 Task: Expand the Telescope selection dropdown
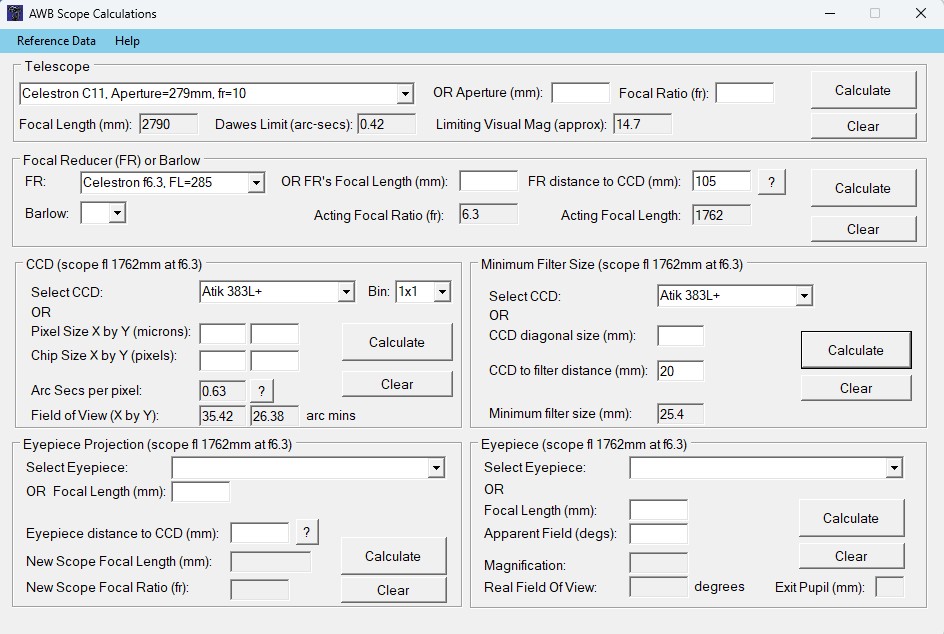click(x=405, y=94)
